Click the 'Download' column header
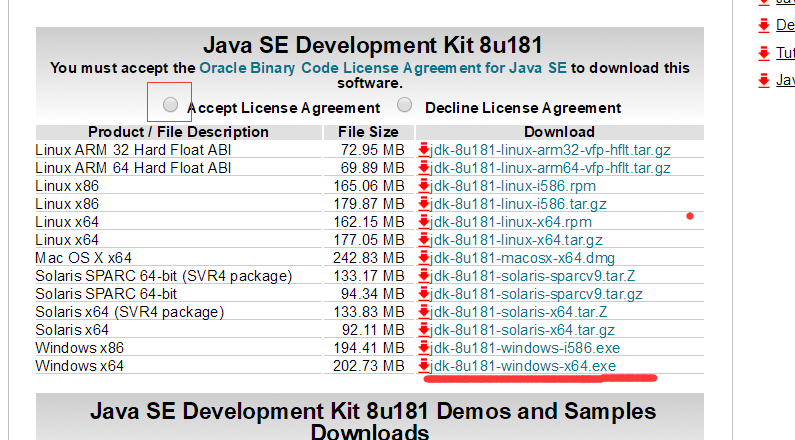Viewport: 795px width, 440px height. click(x=559, y=132)
